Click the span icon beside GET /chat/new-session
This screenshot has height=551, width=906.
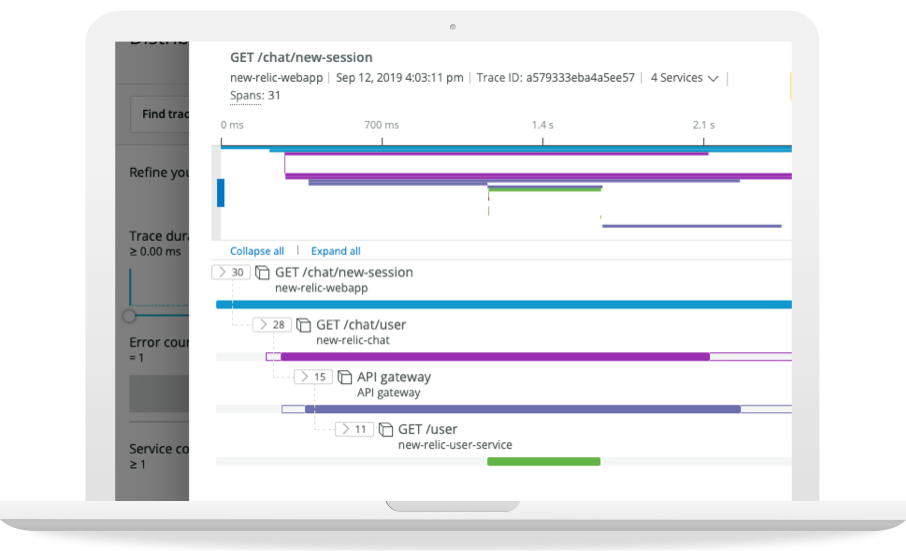point(262,273)
